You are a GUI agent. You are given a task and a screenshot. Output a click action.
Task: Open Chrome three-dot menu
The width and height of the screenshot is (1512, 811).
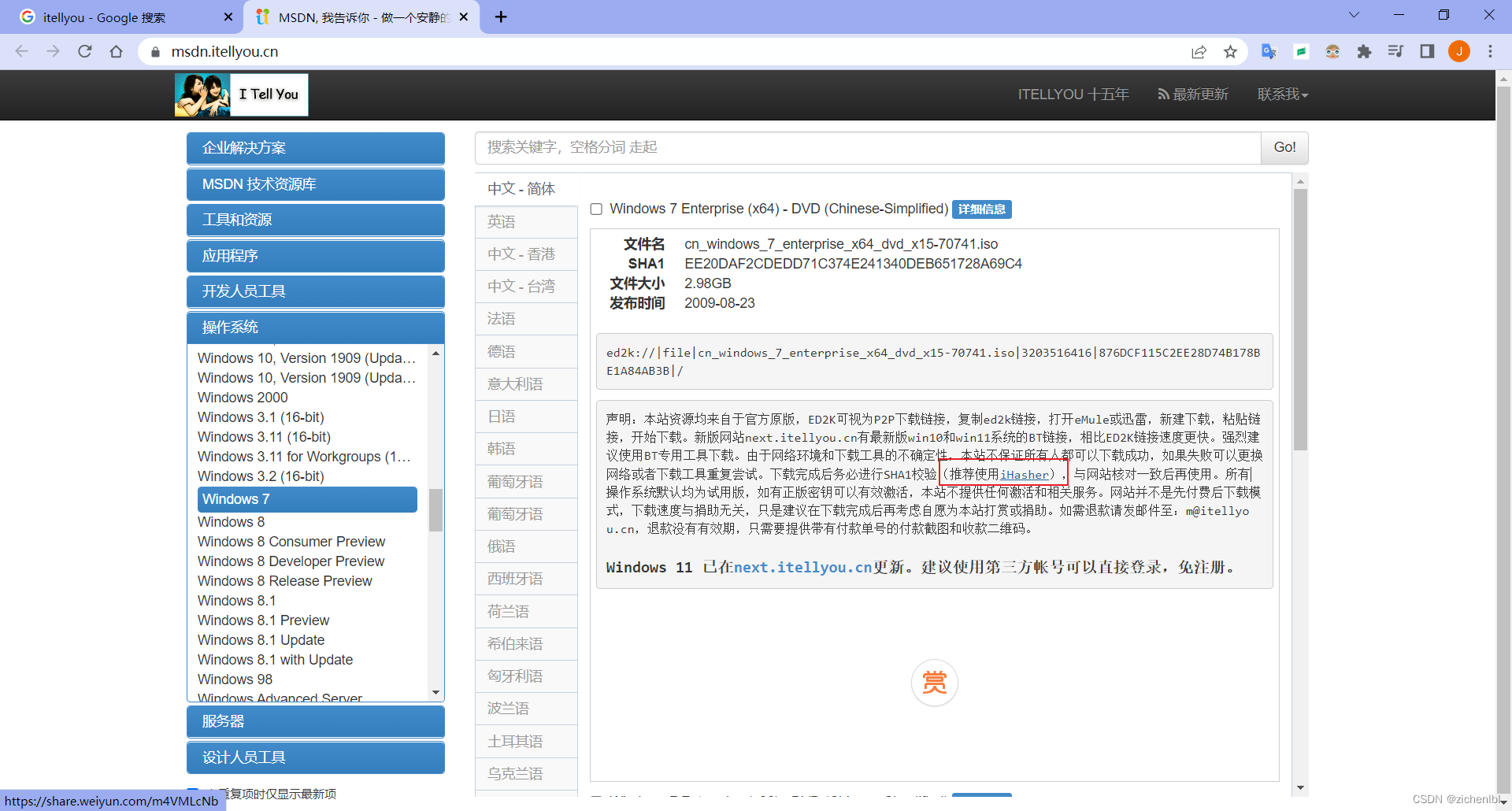point(1490,51)
